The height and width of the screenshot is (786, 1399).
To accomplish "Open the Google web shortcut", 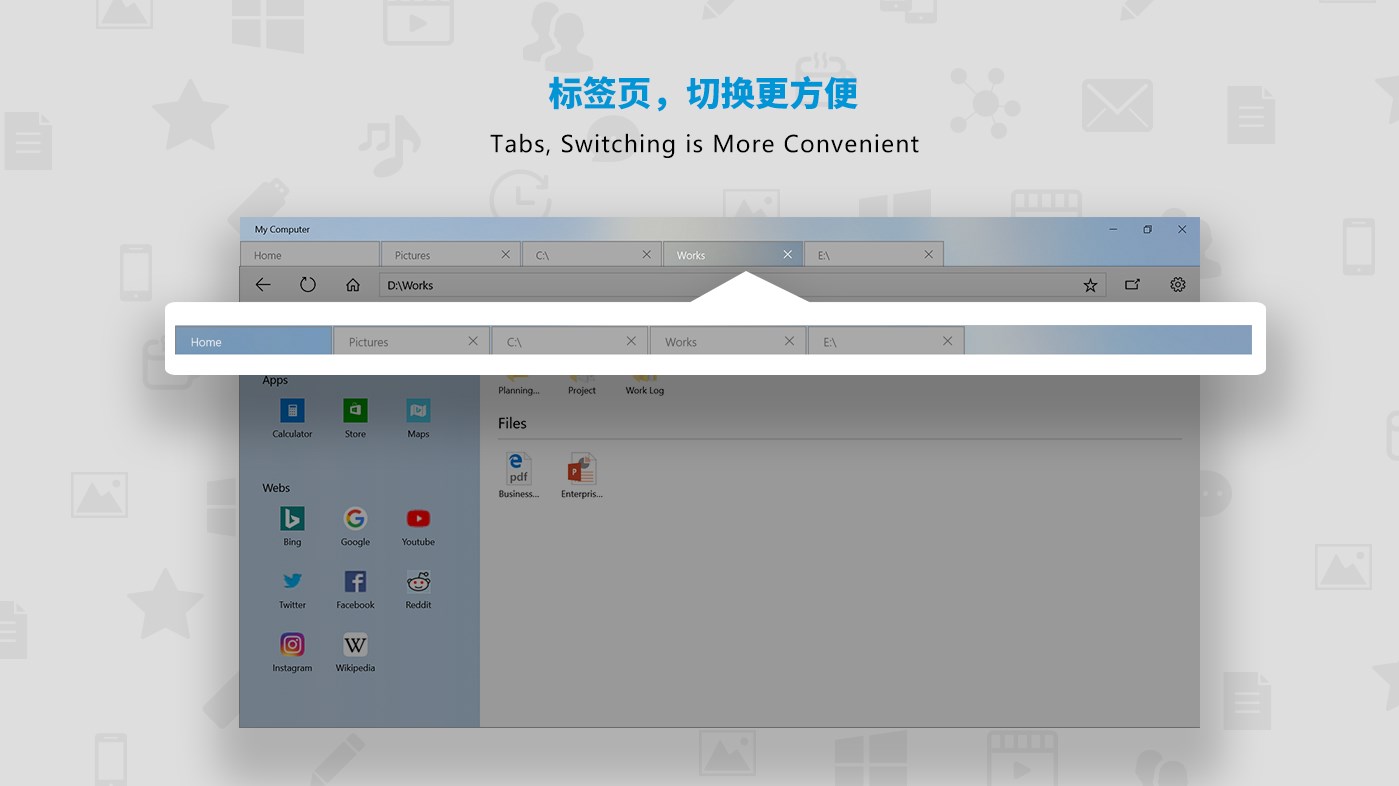I will (355, 519).
